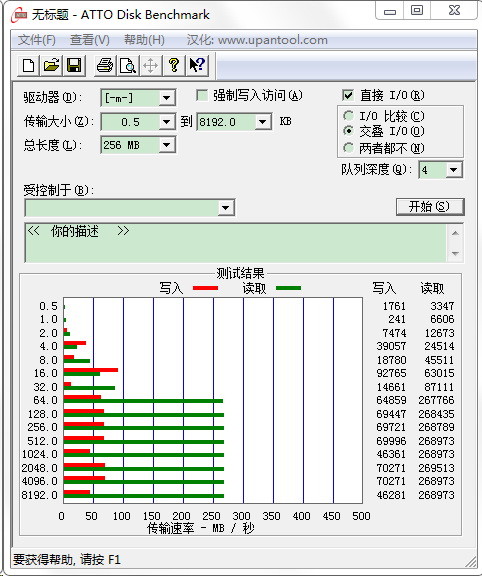The image size is (482, 576).
Task: Print results using the printer icon
Action: pos(105,66)
